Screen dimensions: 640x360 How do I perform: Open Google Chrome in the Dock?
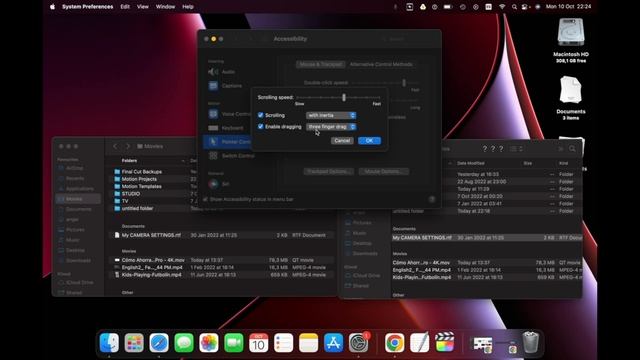(x=394, y=342)
